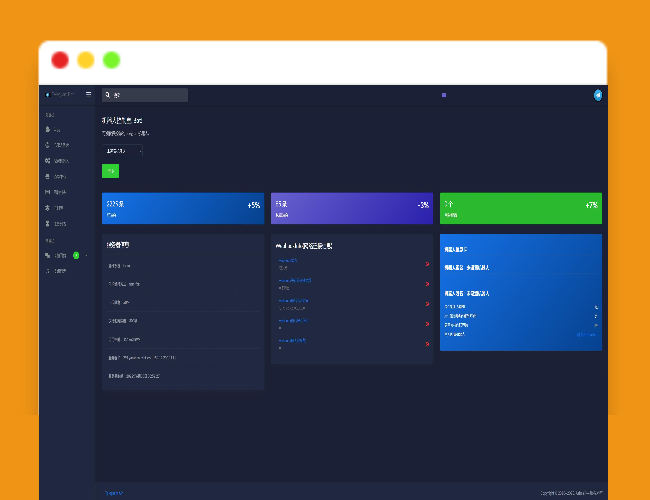Select the second sidebar menu item icon
The height and width of the screenshot is (500, 650).
pos(48,145)
